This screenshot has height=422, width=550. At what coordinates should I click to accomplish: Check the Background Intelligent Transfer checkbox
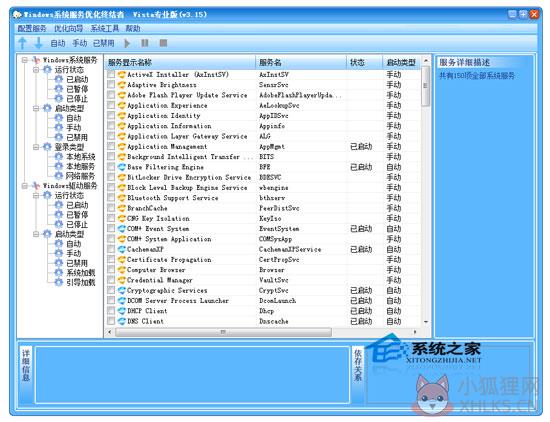click(x=111, y=157)
